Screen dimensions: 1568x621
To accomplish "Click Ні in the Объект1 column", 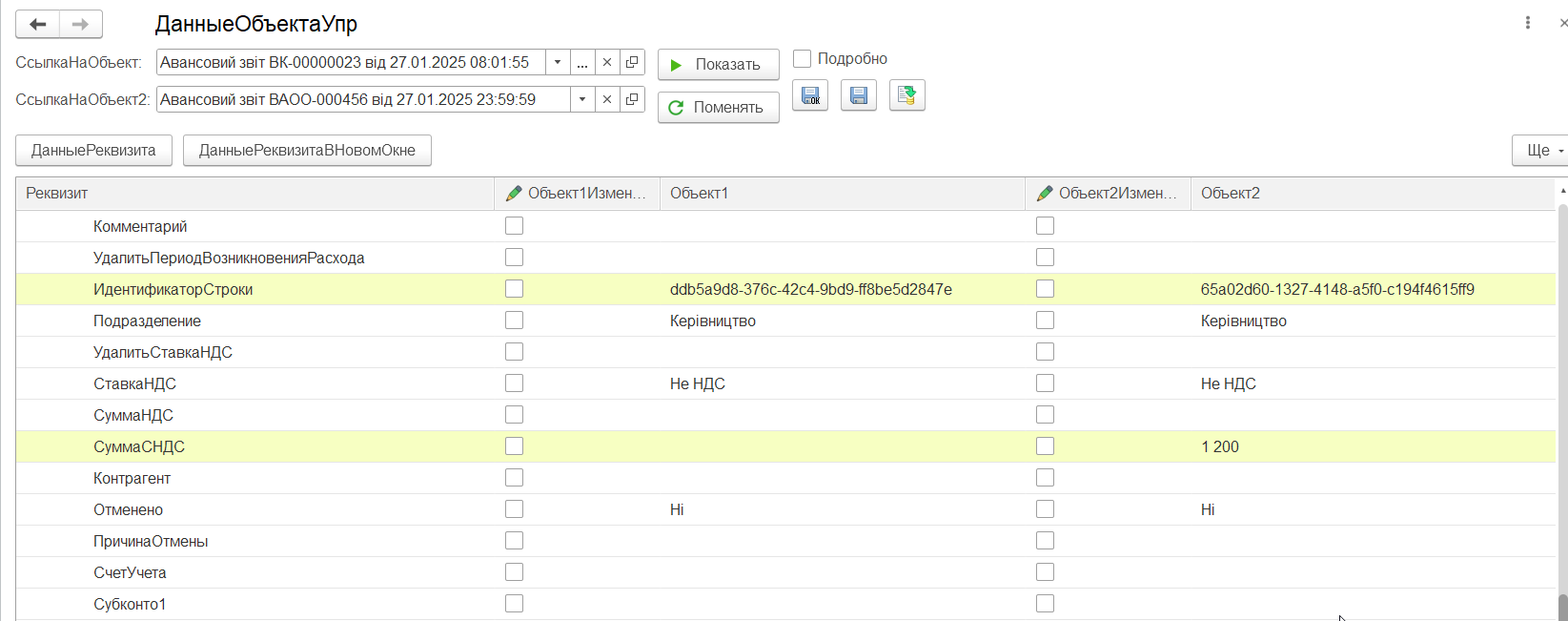I will point(677,509).
